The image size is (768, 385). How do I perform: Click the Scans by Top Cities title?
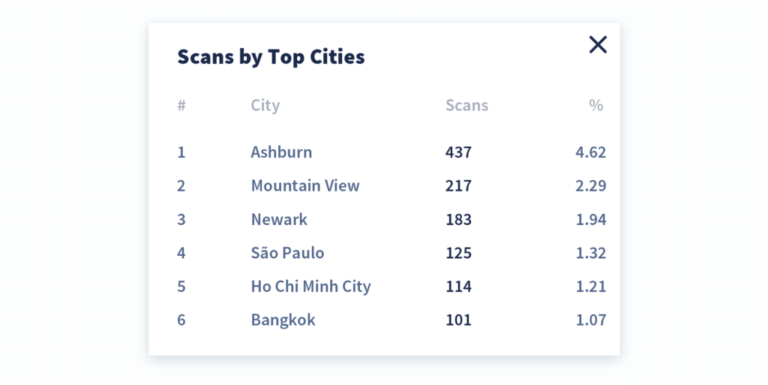[271, 57]
